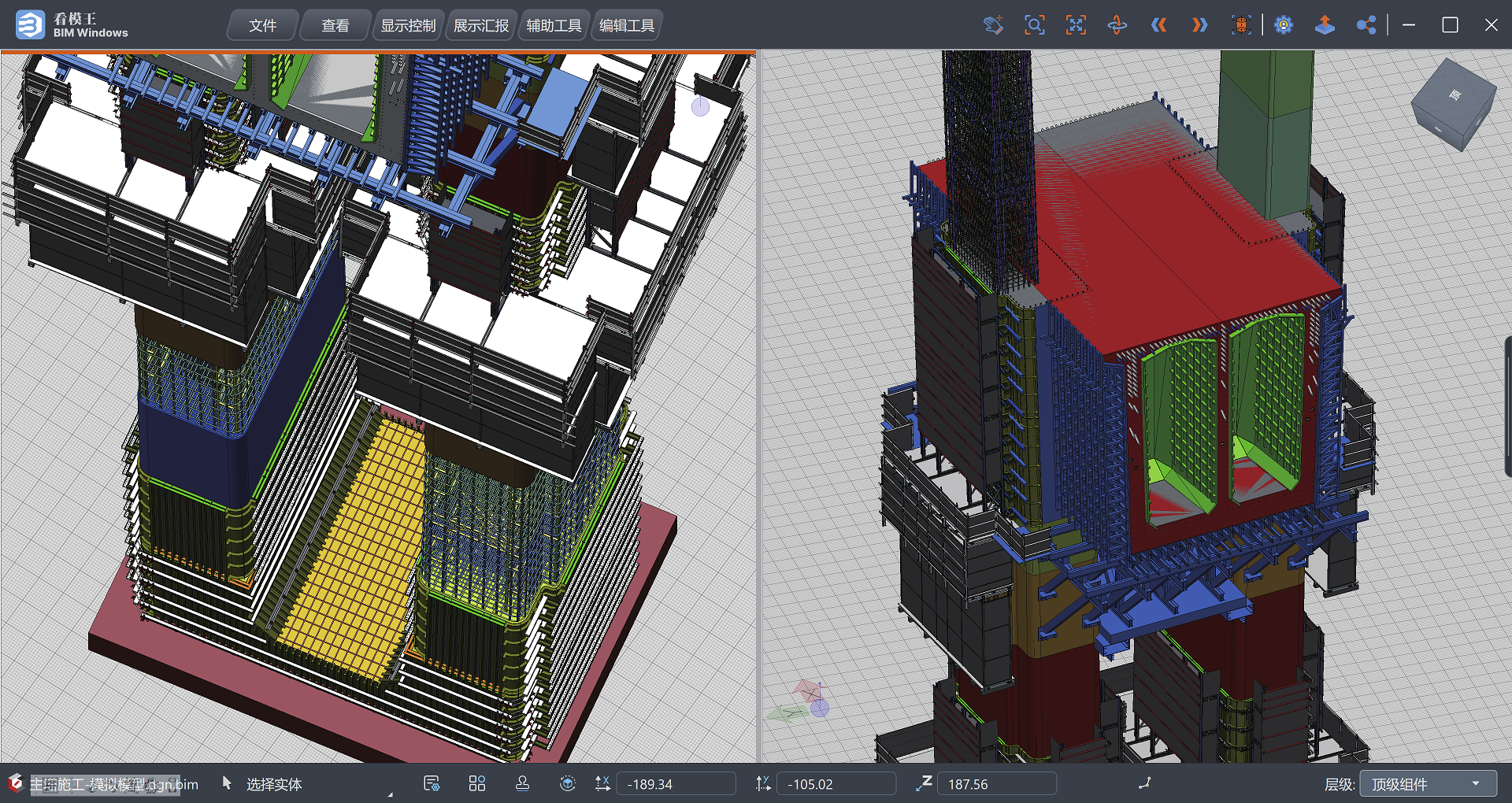Open the 显示控制 menu
1512x803 pixels.
pos(408,26)
